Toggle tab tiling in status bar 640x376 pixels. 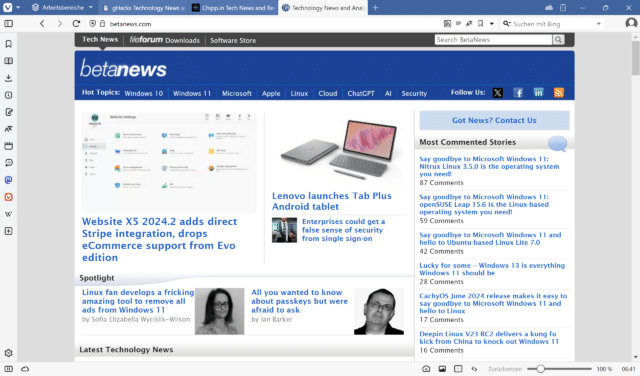coord(458,369)
